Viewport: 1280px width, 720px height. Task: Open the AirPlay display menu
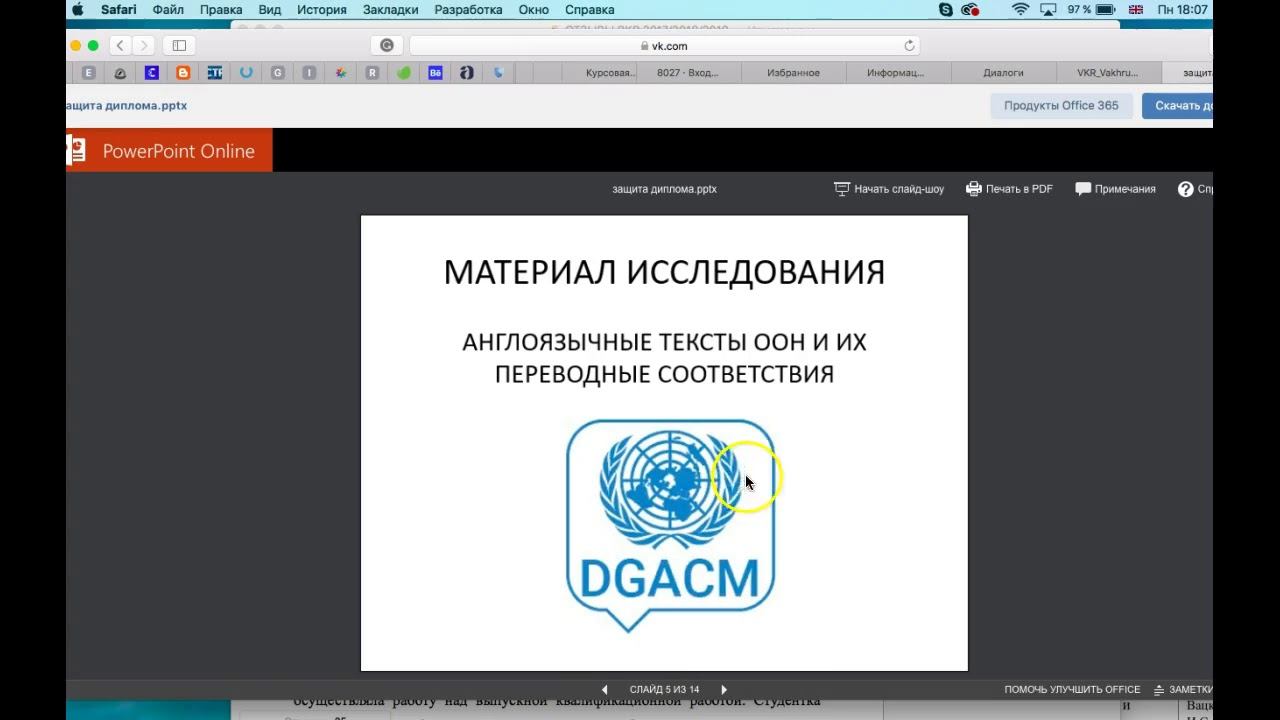coord(1048,10)
